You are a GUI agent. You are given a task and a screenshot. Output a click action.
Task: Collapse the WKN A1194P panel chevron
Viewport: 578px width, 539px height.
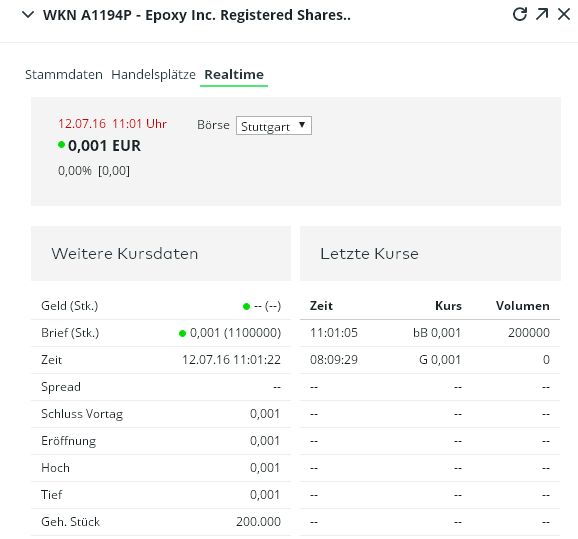[28, 15]
